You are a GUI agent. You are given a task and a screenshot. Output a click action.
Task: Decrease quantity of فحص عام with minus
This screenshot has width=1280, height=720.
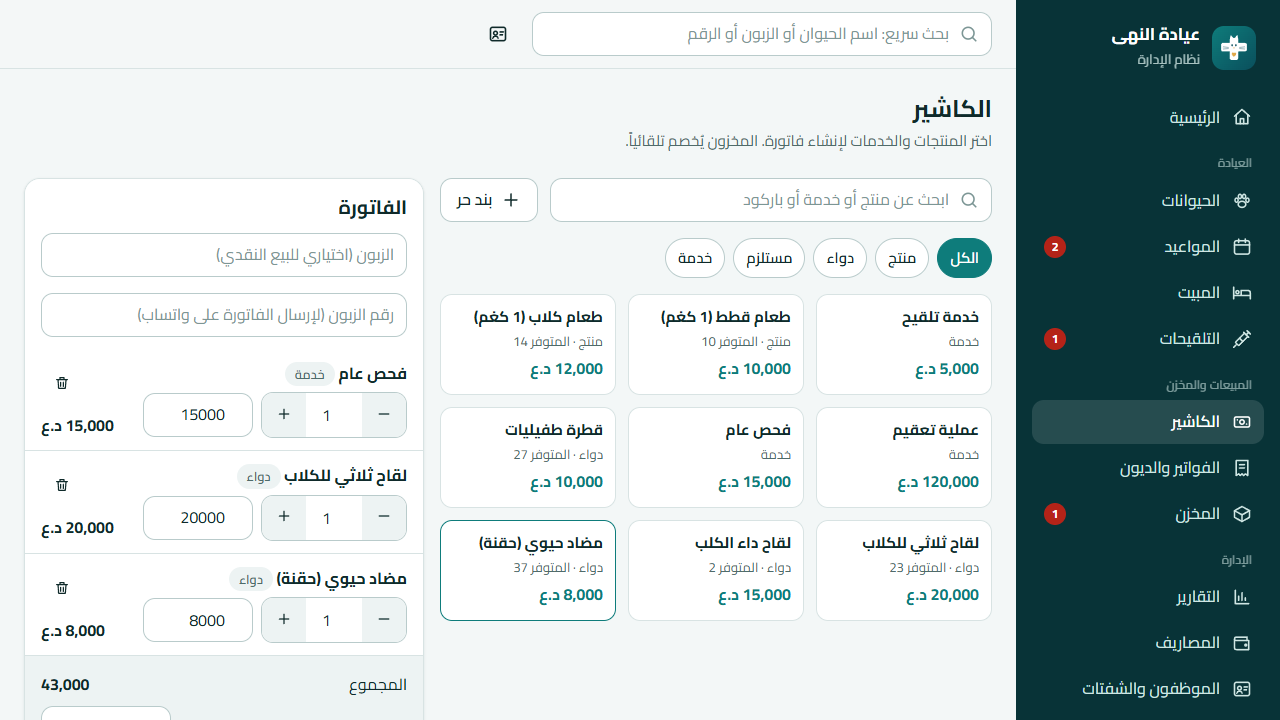point(384,415)
